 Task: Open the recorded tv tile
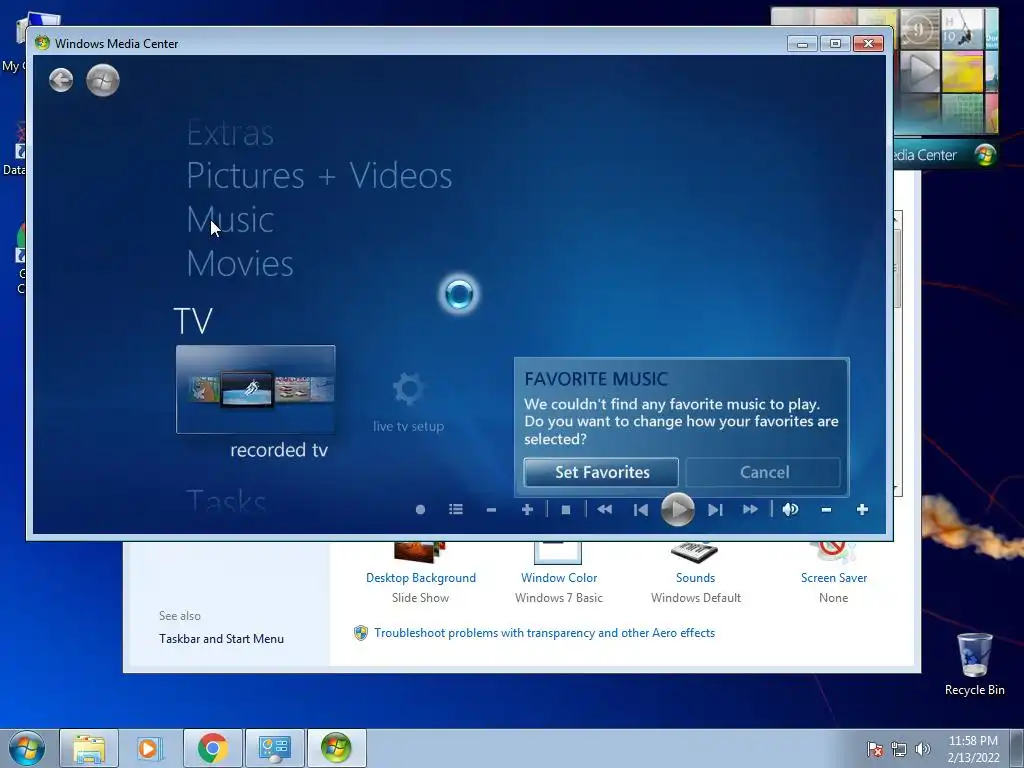pyautogui.click(x=255, y=389)
